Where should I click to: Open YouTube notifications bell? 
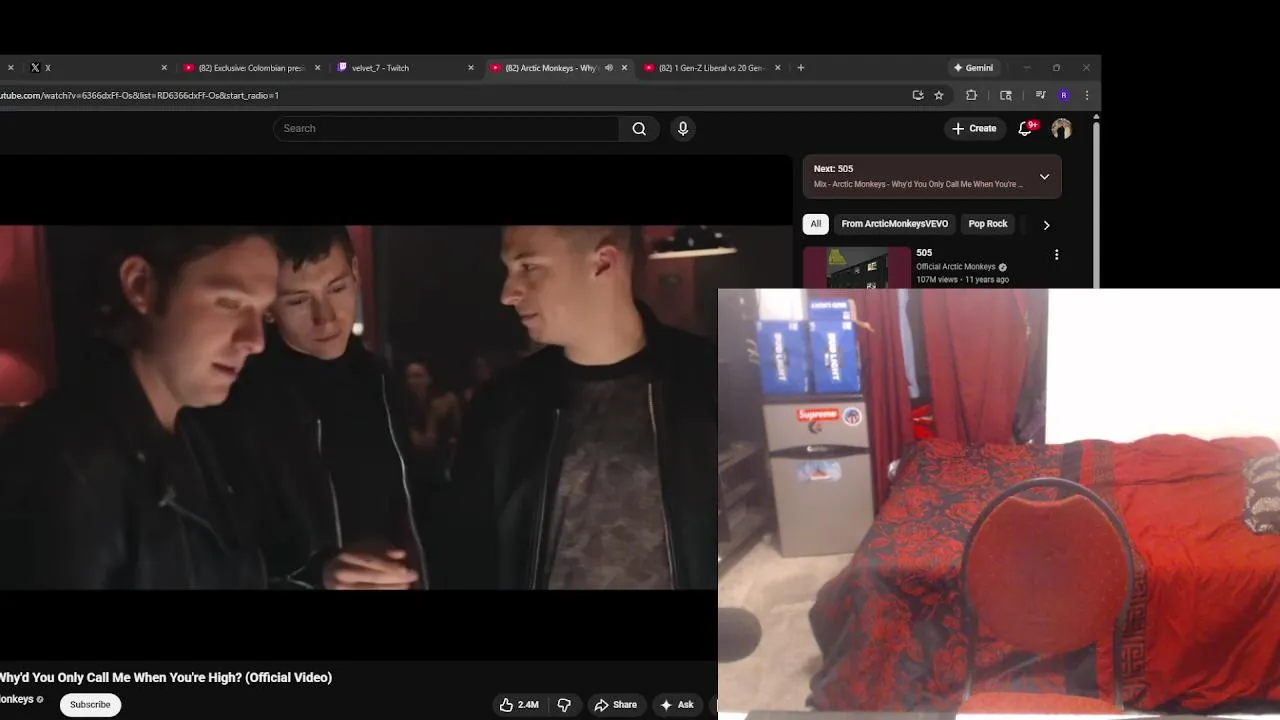[1026, 128]
